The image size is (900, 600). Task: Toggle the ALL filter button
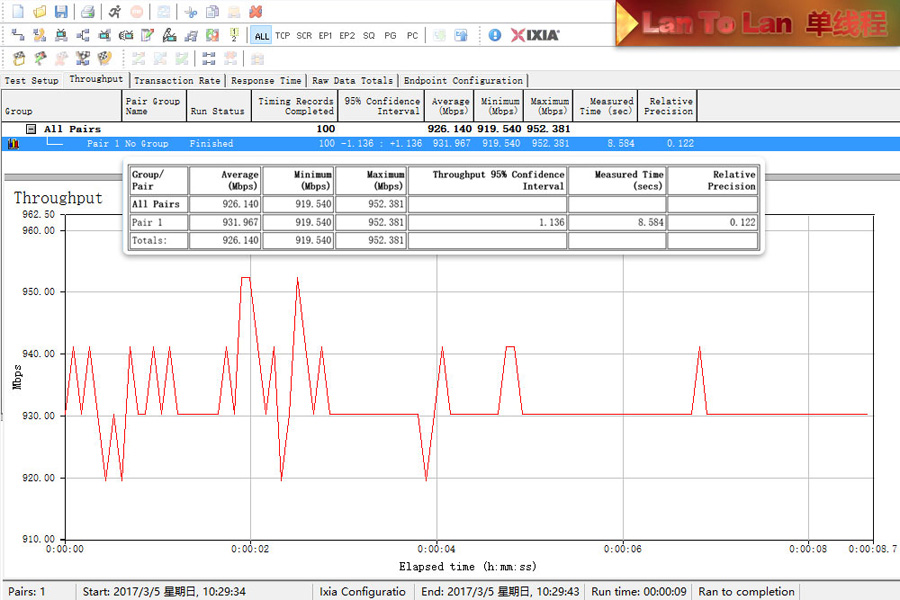[x=261, y=36]
